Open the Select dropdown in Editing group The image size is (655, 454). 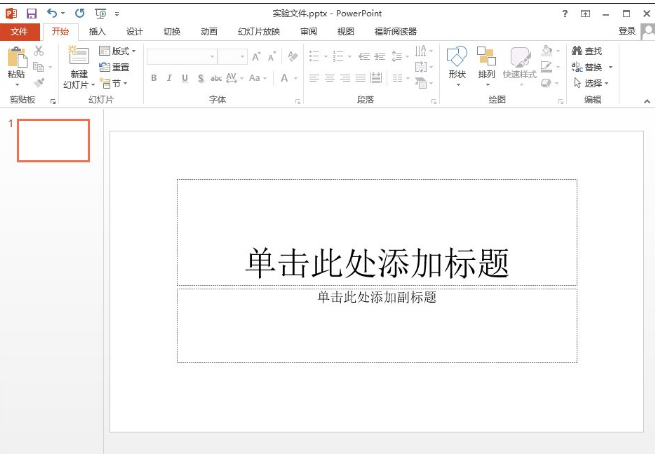coord(592,83)
